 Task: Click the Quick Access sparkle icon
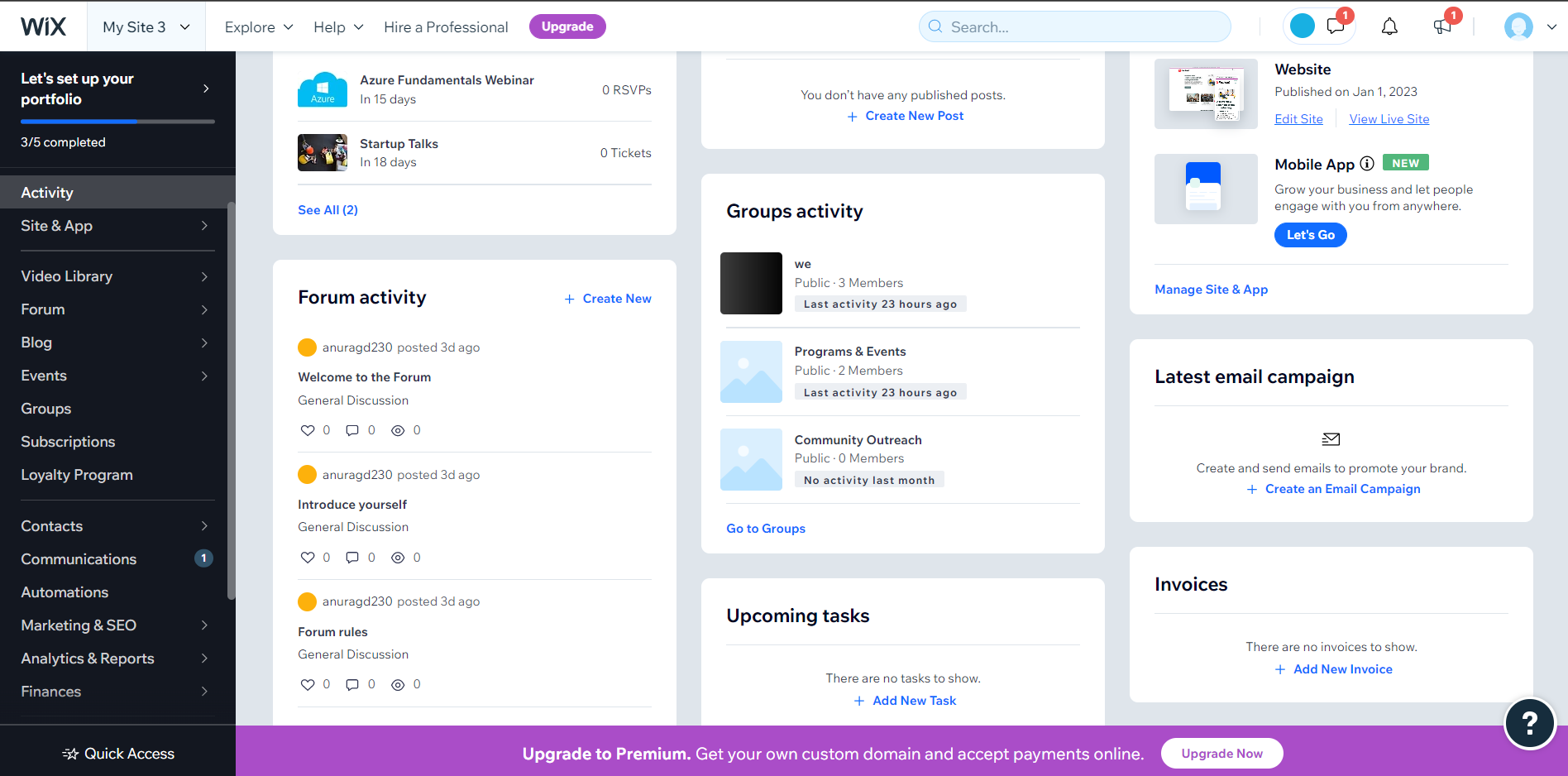[71, 754]
